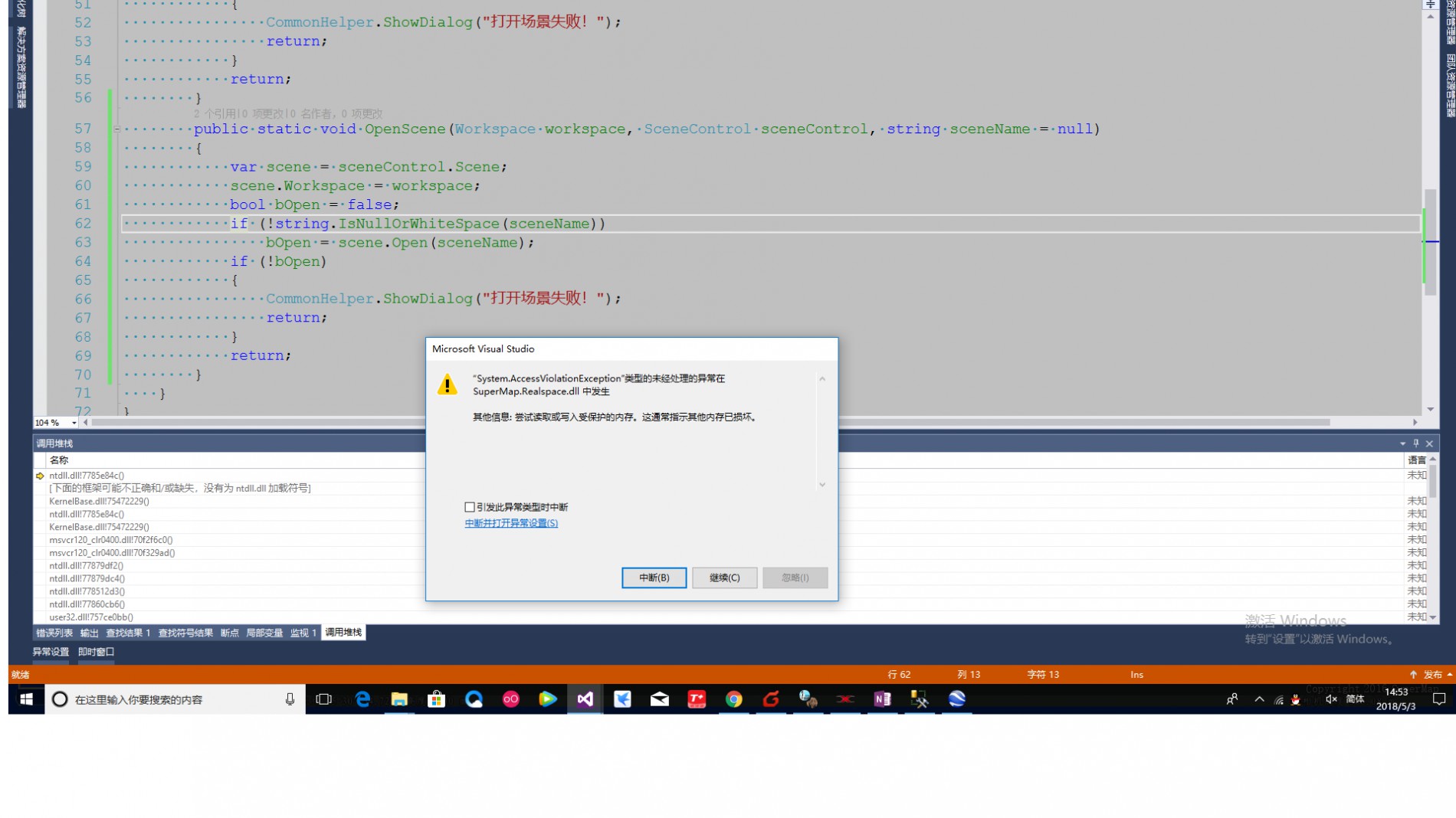This screenshot has width=1456, height=818.
Task: Switch to Visual Studio taskbar icon
Action: coord(585,699)
